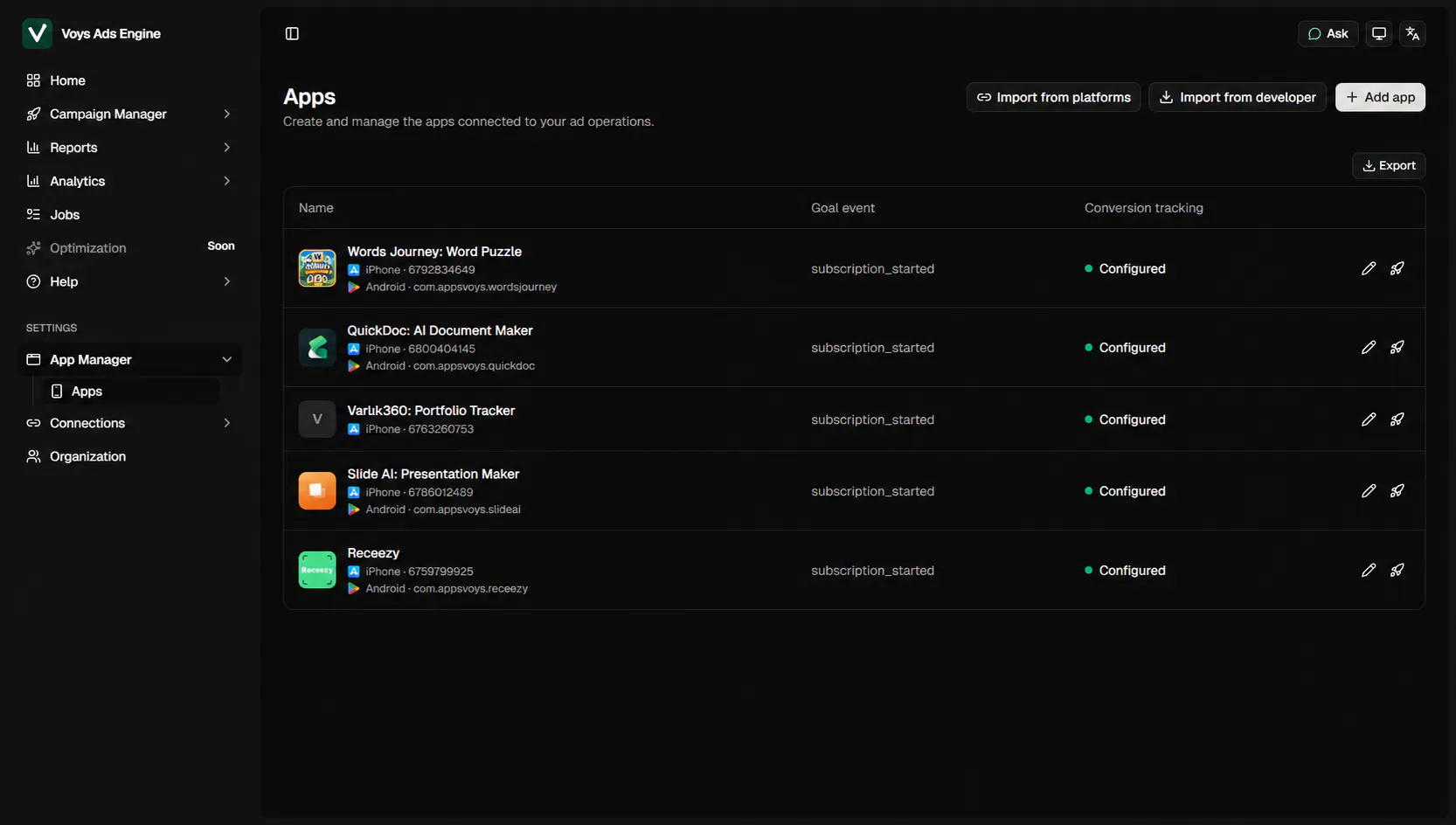Click Import from platforms button
The image size is (1456, 825).
tap(1053, 97)
